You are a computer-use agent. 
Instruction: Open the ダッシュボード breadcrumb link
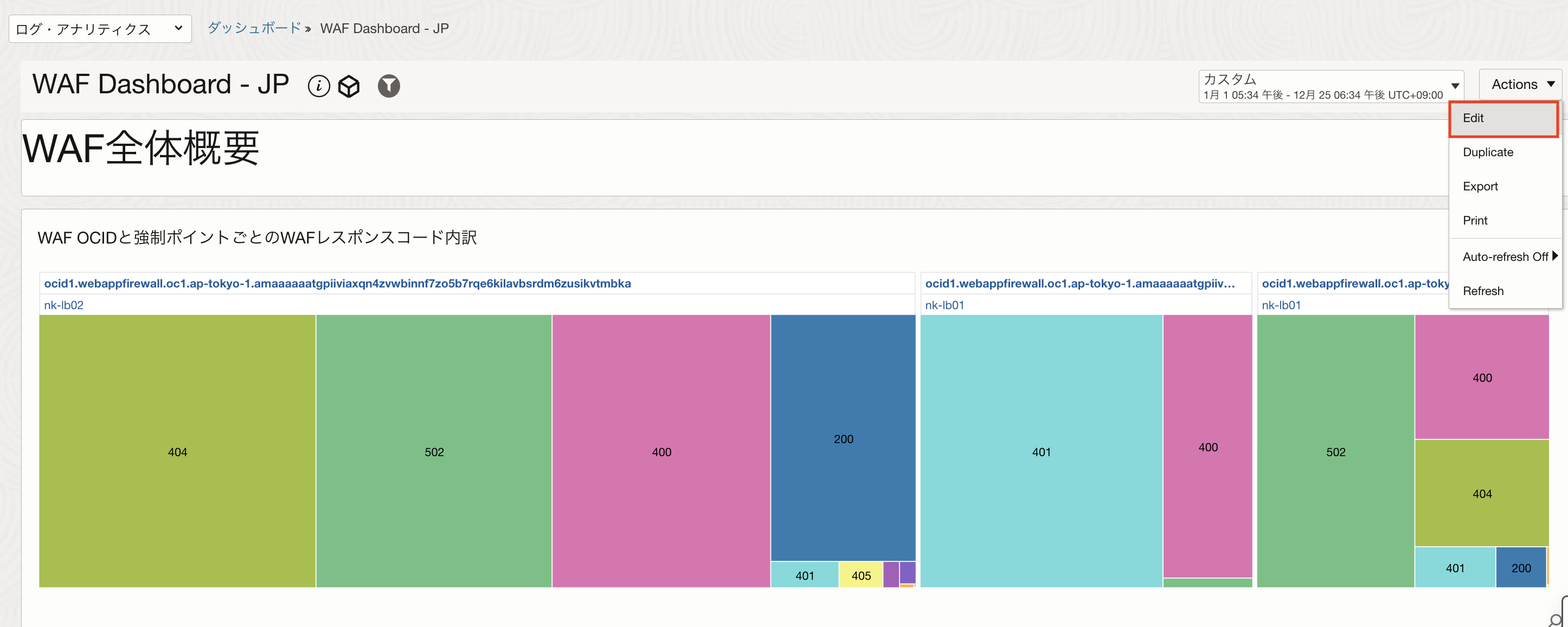coord(254,28)
